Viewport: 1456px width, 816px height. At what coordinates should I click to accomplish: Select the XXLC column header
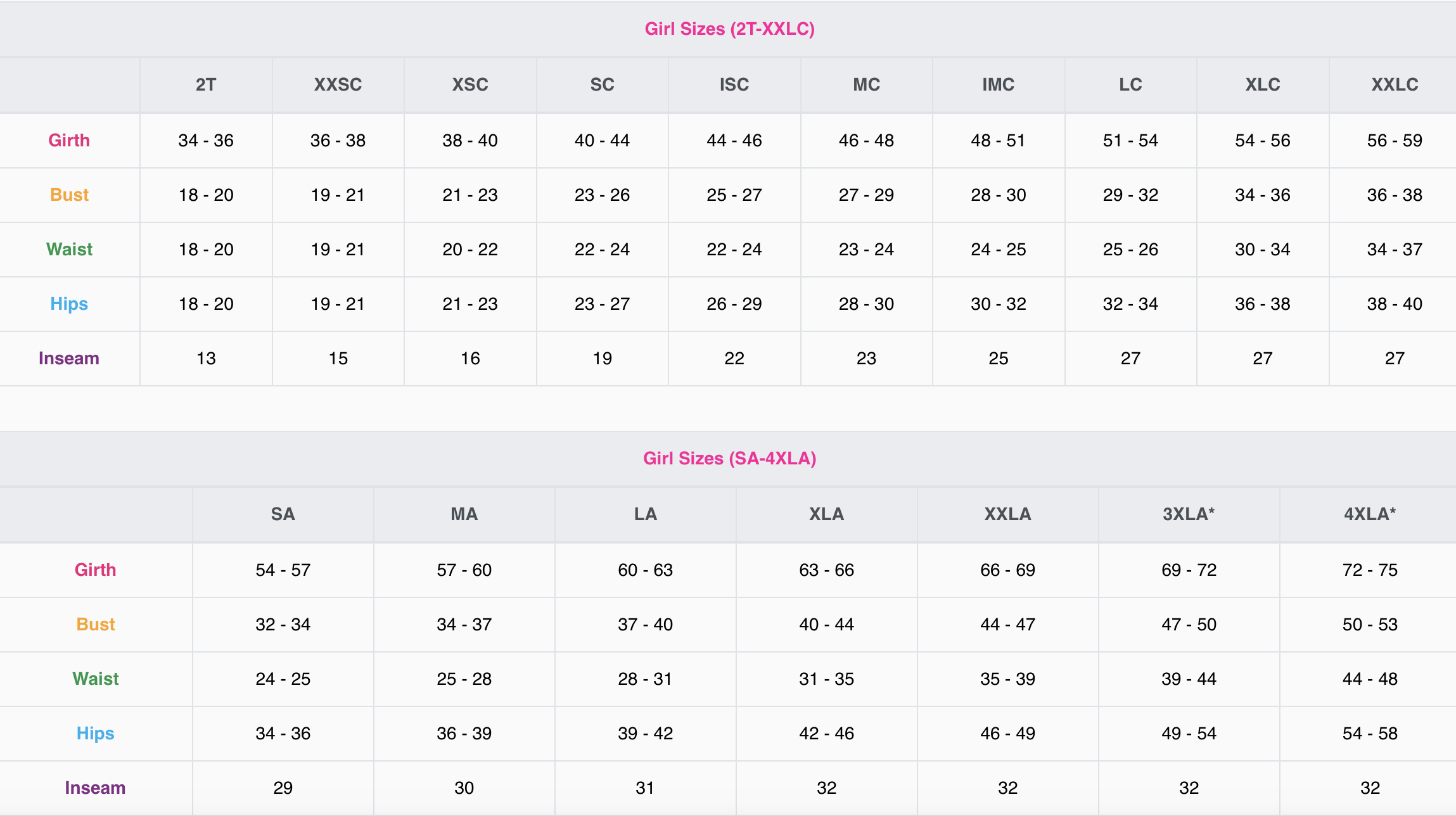pyautogui.click(x=1395, y=85)
